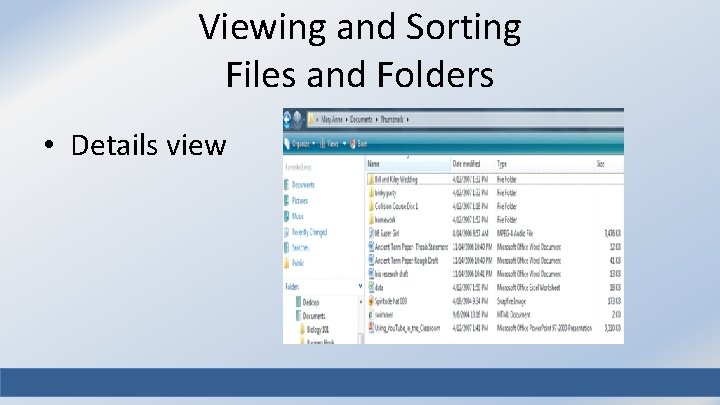Open the Pictures favorite link
The height and width of the screenshot is (405, 720).
(x=299, y=201)
